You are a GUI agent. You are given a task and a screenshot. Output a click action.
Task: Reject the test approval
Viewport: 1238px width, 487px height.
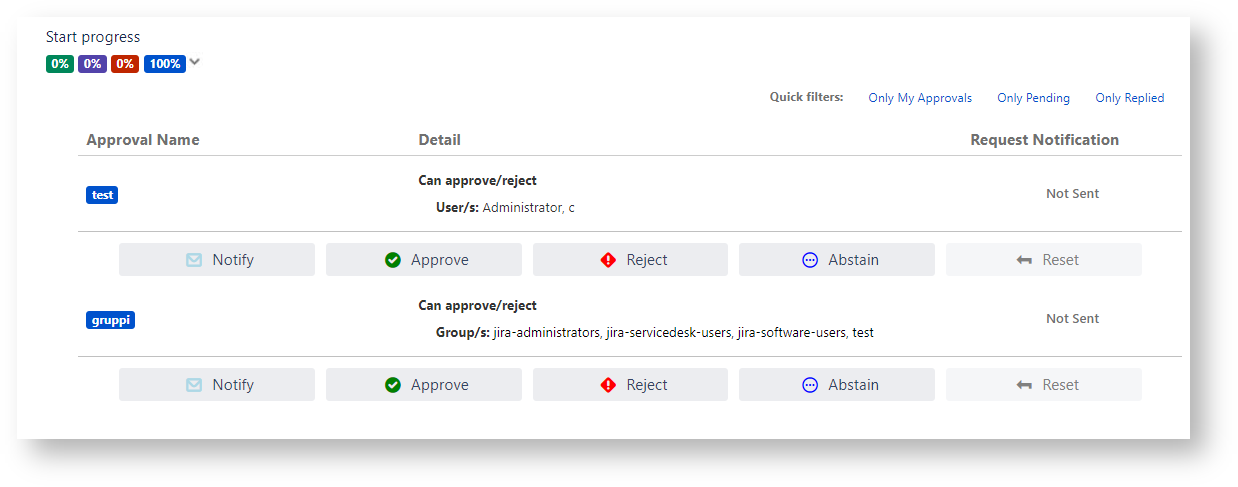pos(630,260)
